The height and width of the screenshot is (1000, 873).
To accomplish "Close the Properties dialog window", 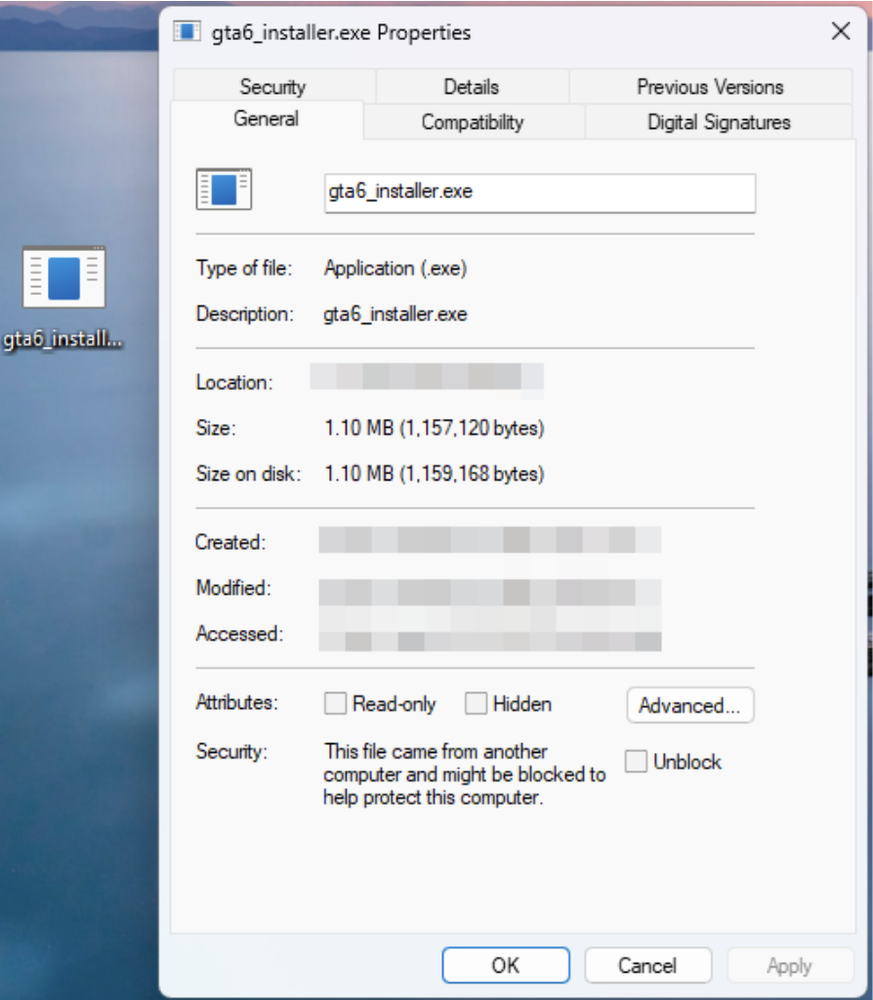I will [840, 31].
